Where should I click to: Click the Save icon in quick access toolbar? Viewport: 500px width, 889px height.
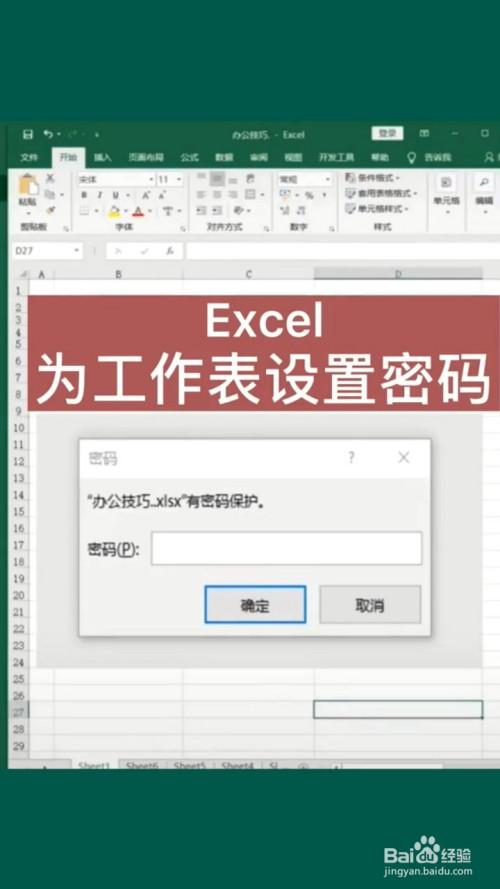pos(27,134)
